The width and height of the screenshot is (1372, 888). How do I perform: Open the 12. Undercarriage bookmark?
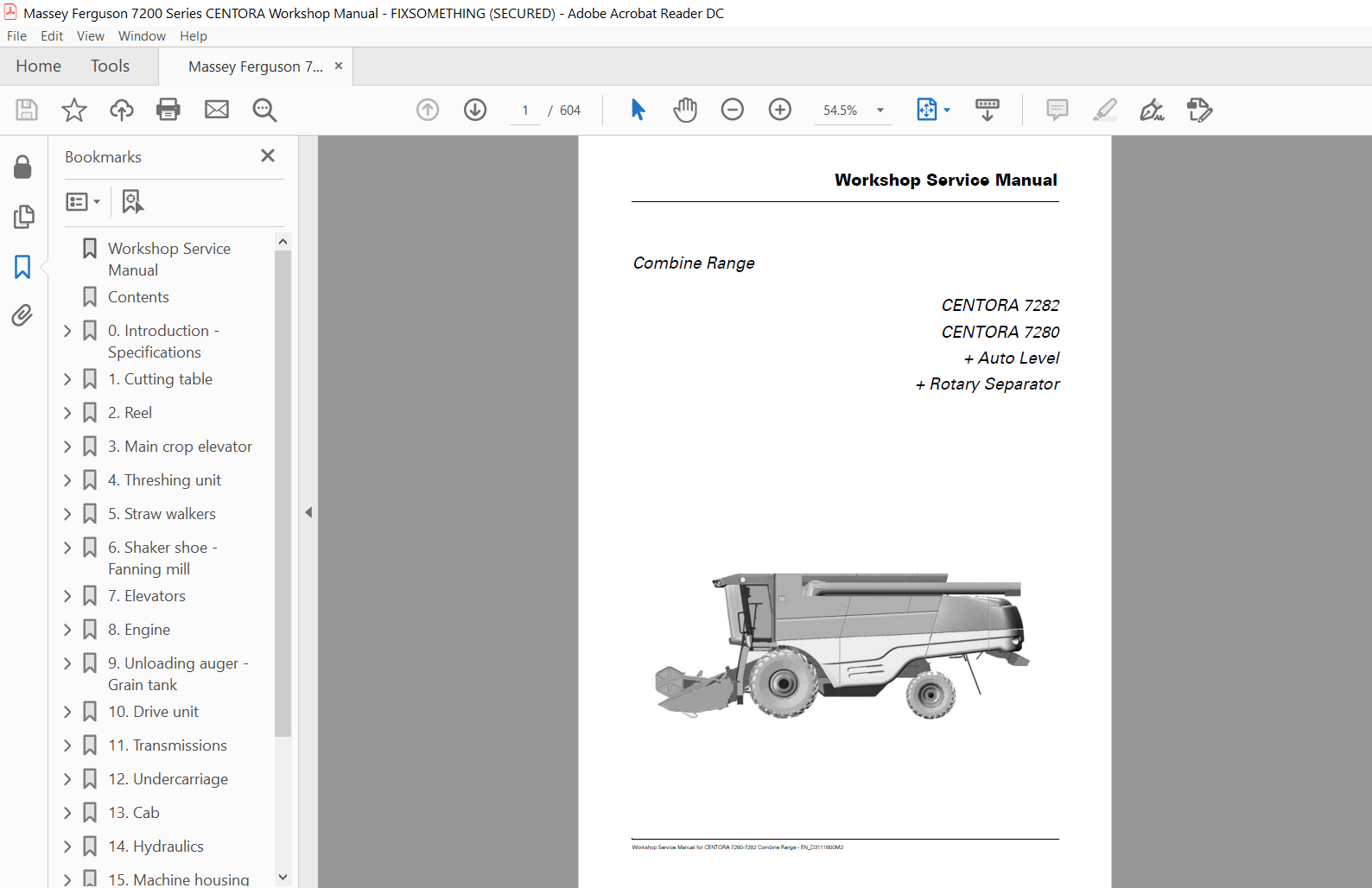168,779
